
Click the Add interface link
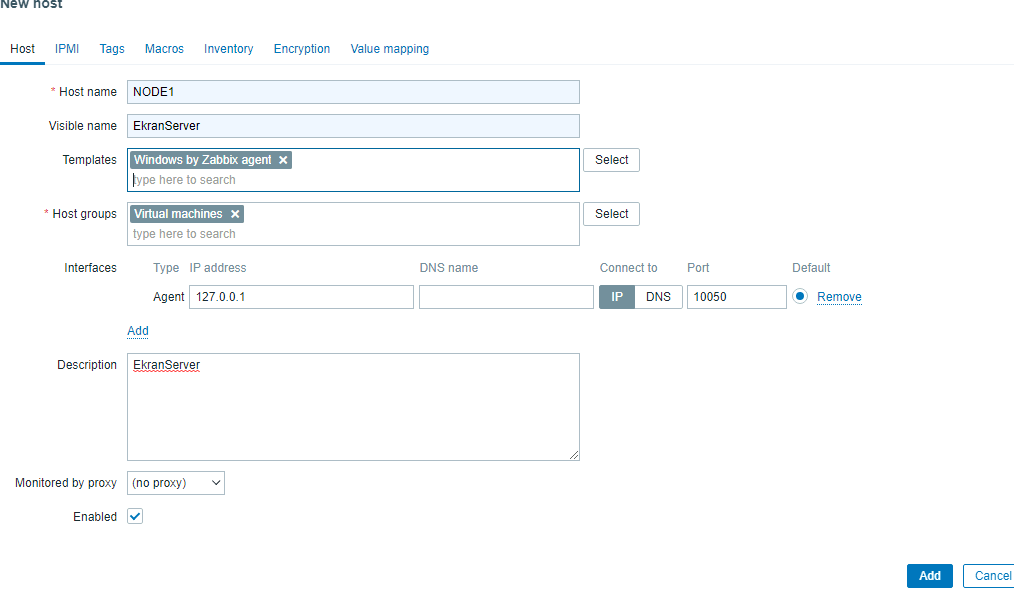point(138,331)
